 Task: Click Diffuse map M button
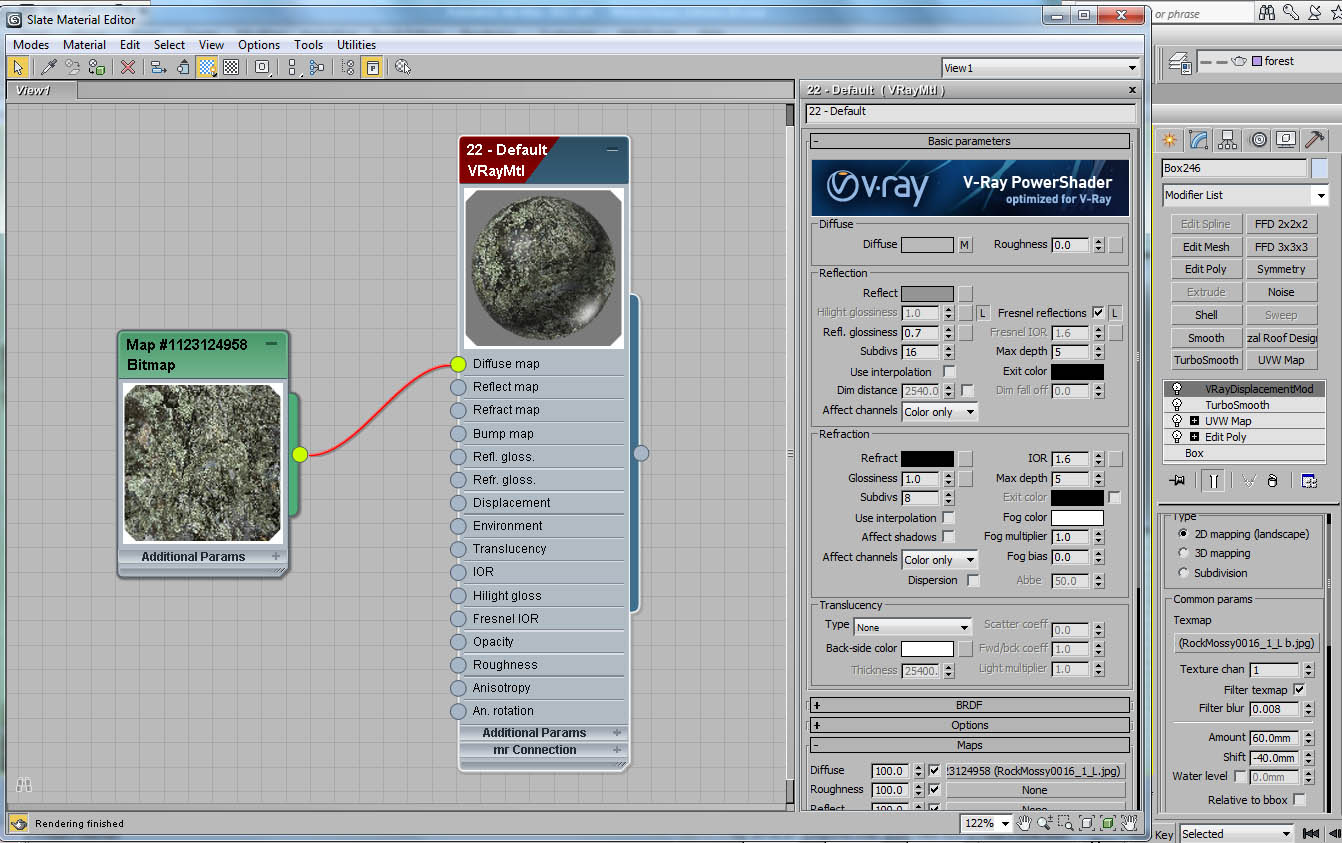pyautogui.click(x=965, y=245)
